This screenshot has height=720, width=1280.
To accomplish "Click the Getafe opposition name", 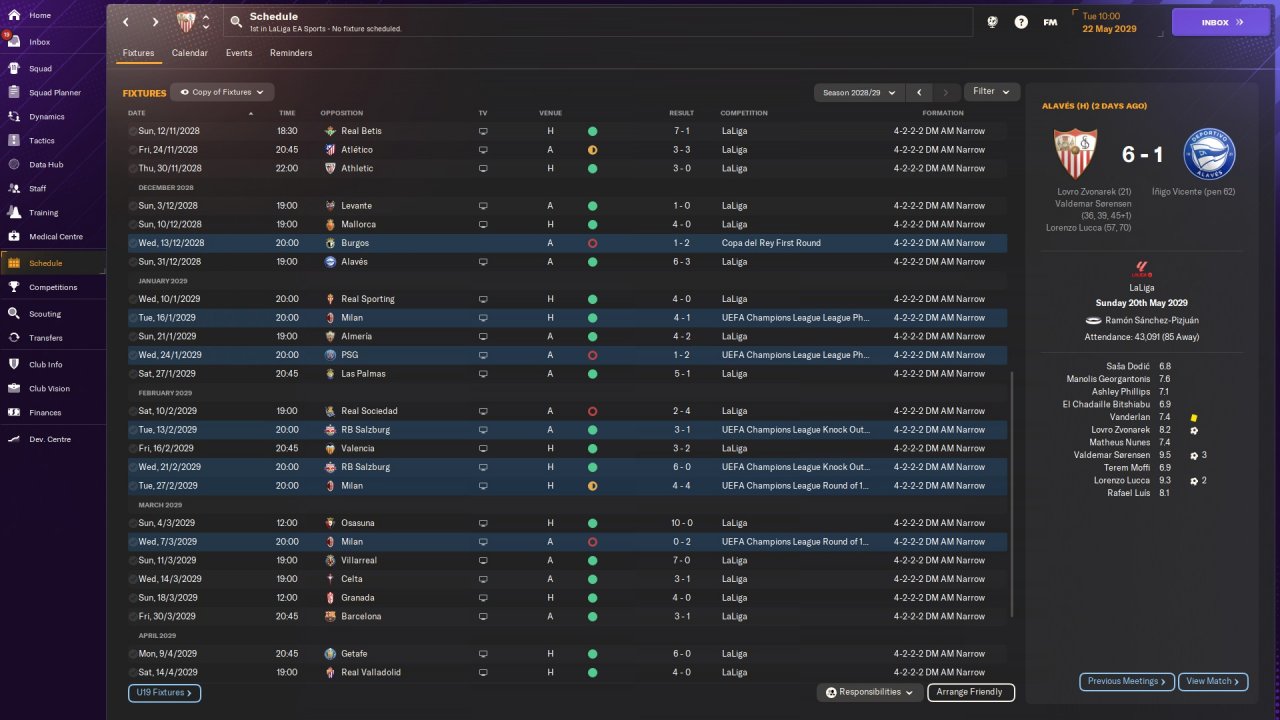I will [x=354, y=654].
